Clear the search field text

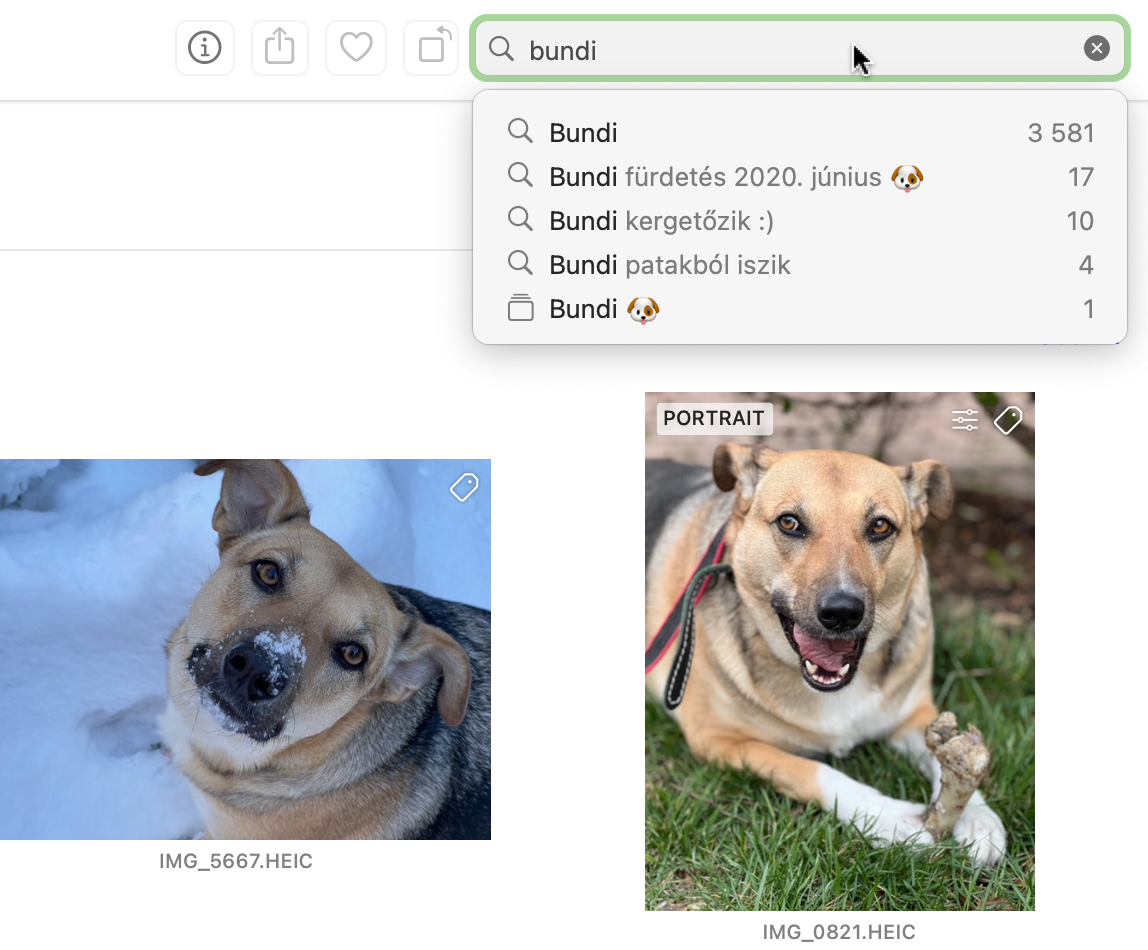click(1096, 48)
